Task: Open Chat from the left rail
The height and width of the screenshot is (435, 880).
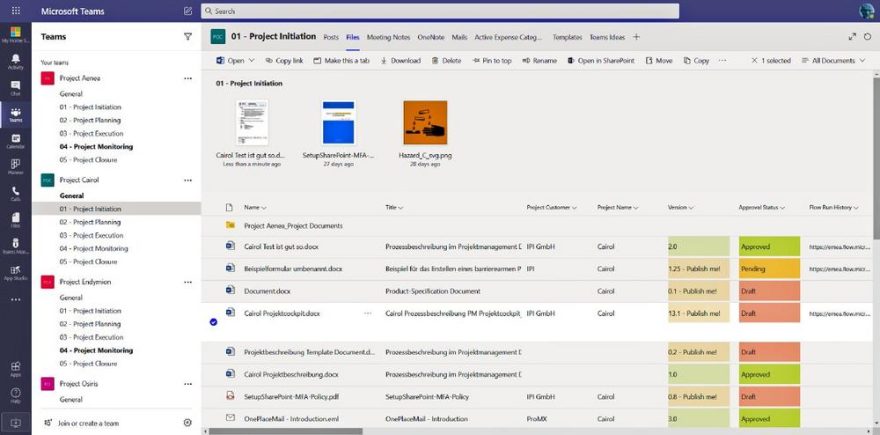Action: (x=15, y=90)
